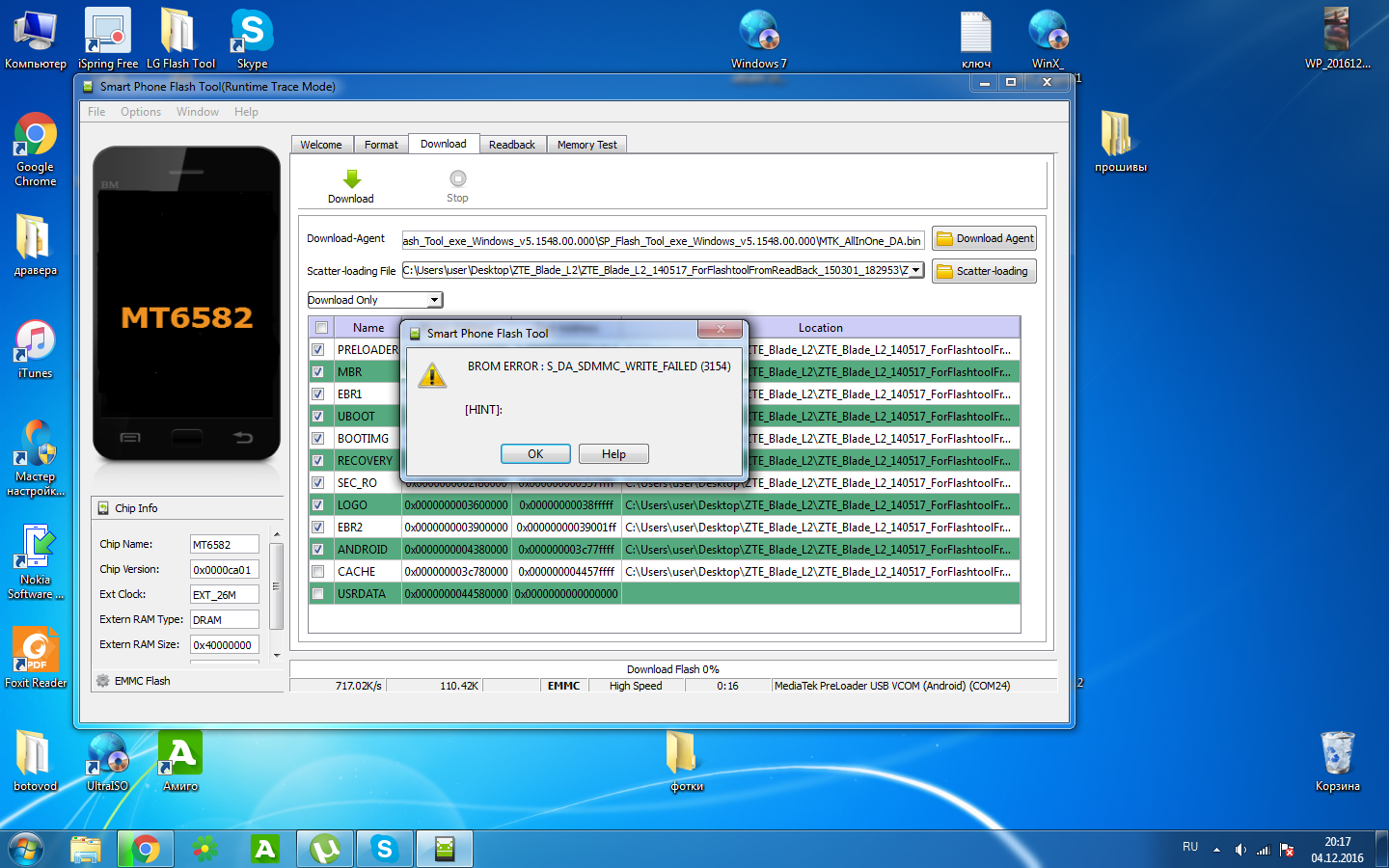Click the Download Agent folder button
The height and width of the screenshot is (868, 1389).
tap(984, 239)
